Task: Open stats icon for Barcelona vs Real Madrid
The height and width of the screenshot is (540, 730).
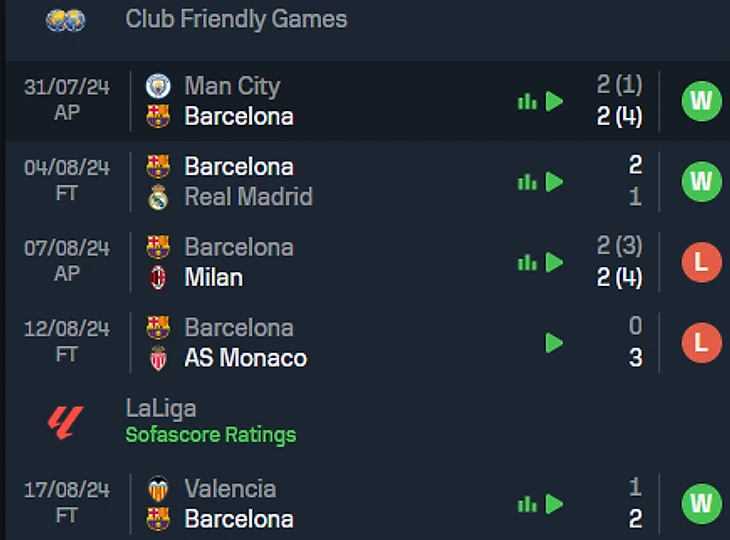Action: 527,182
